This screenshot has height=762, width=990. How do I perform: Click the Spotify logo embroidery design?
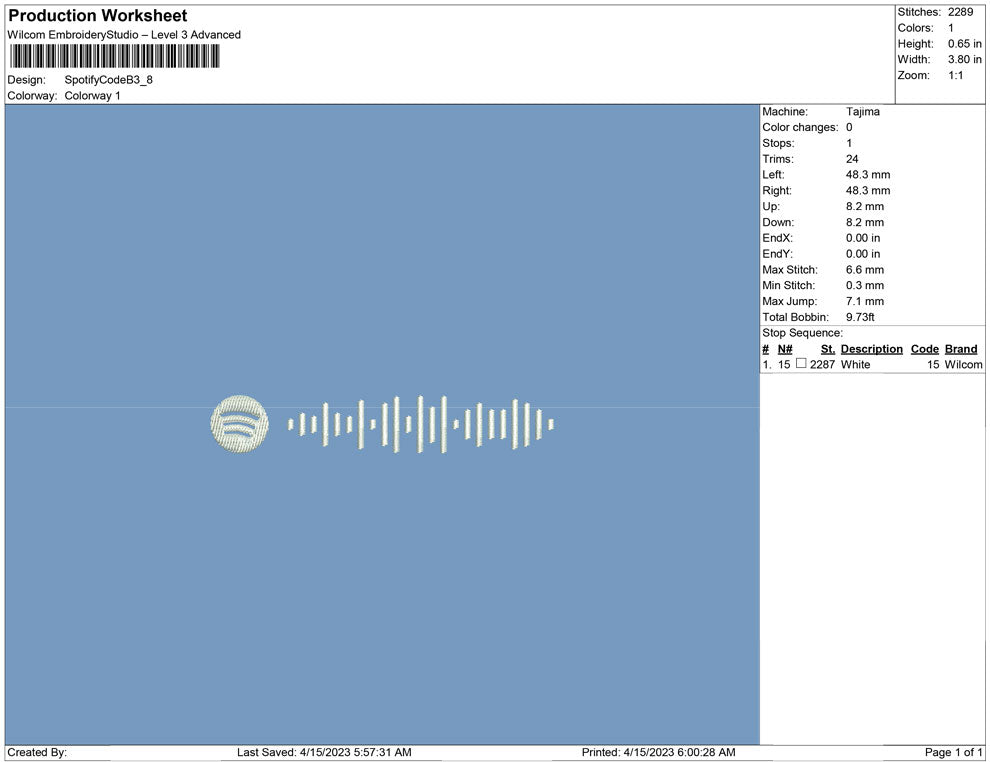(239, 424)
